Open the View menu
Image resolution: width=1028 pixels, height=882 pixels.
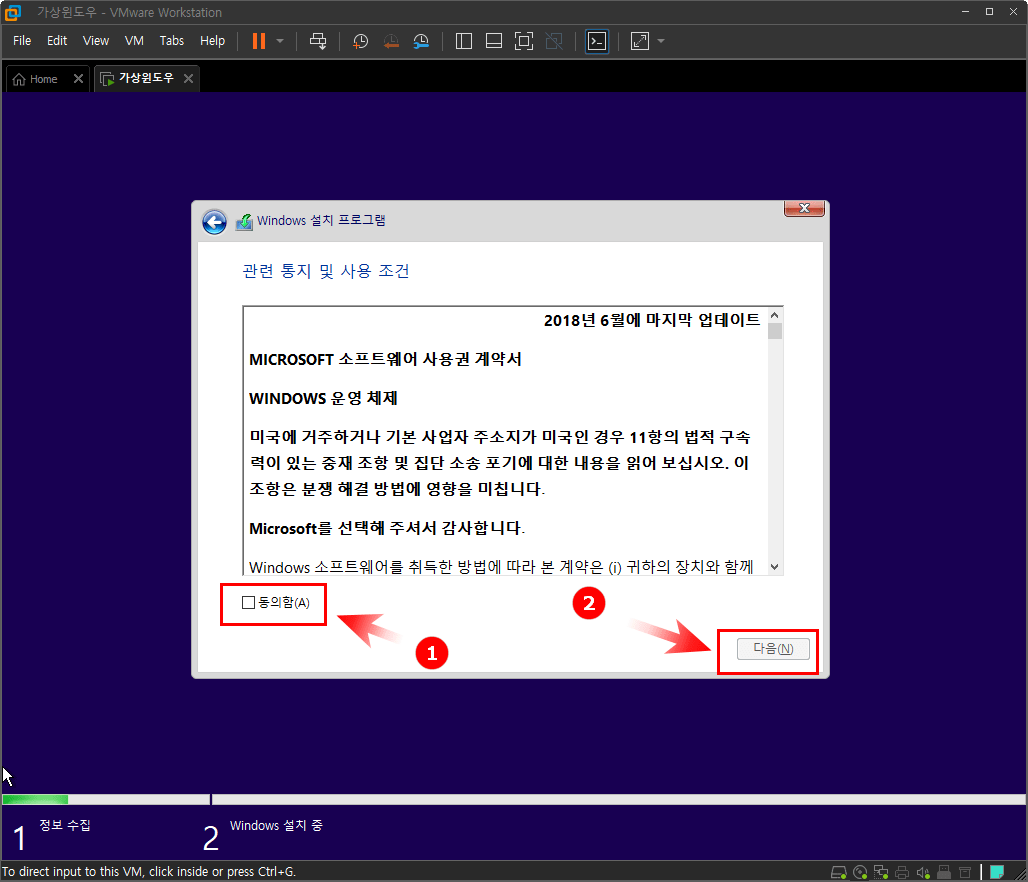[x=96, y=41]
